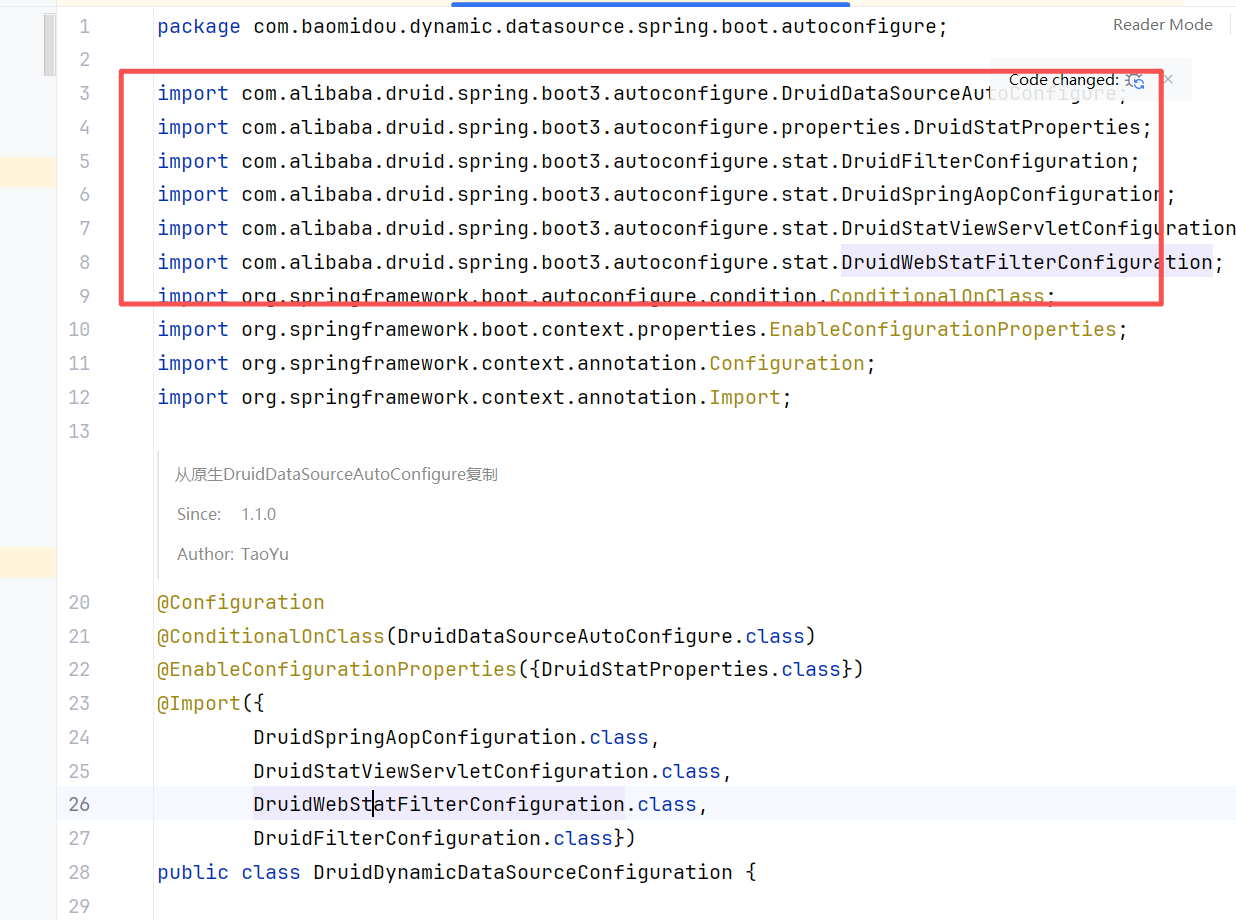Click gutter line number 13

pyautogui.click(x=79, y=431)
